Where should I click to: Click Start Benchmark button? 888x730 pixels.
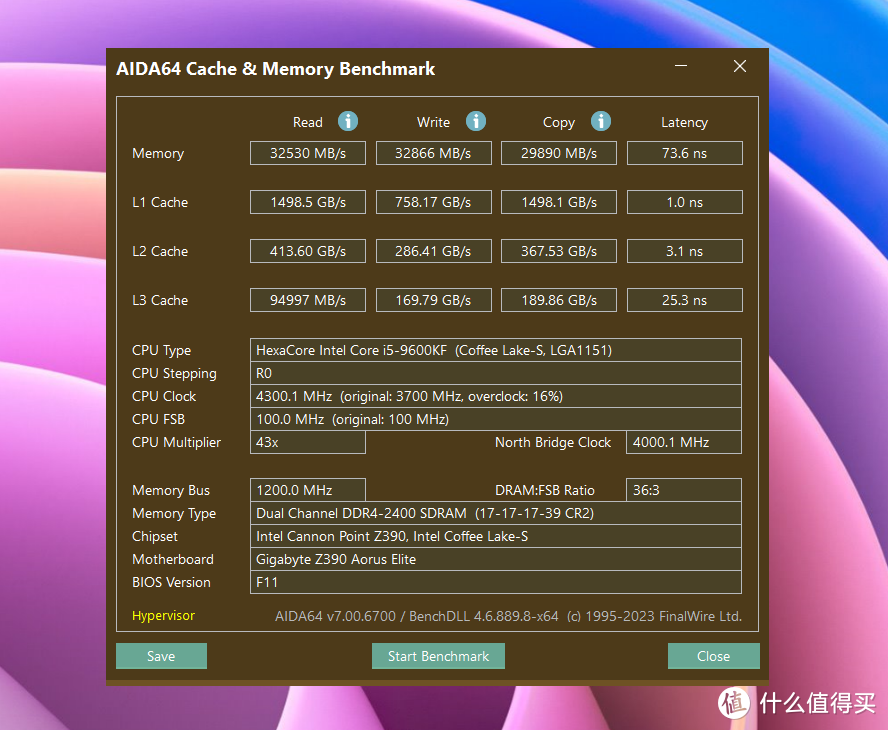438,656
